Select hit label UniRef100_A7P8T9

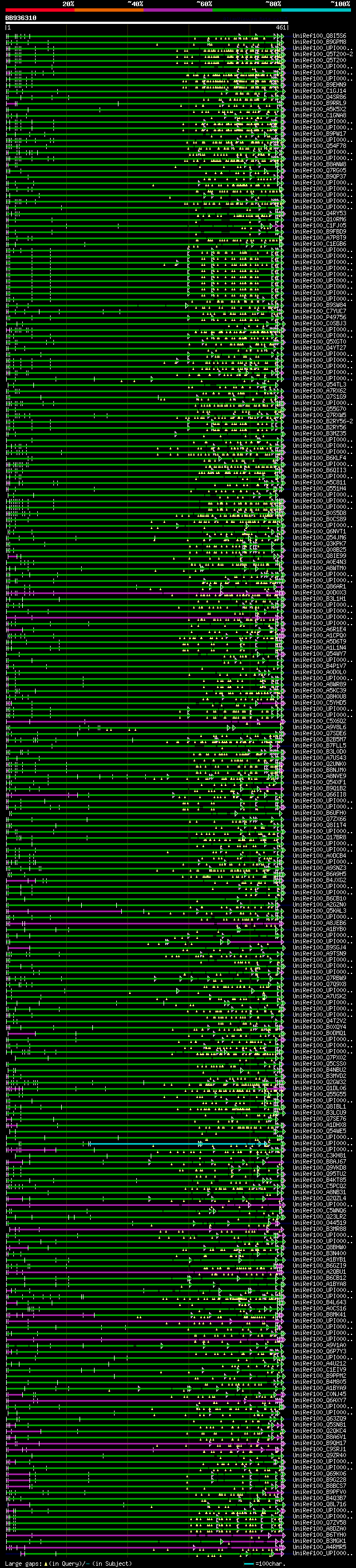(x=319, y=238)
